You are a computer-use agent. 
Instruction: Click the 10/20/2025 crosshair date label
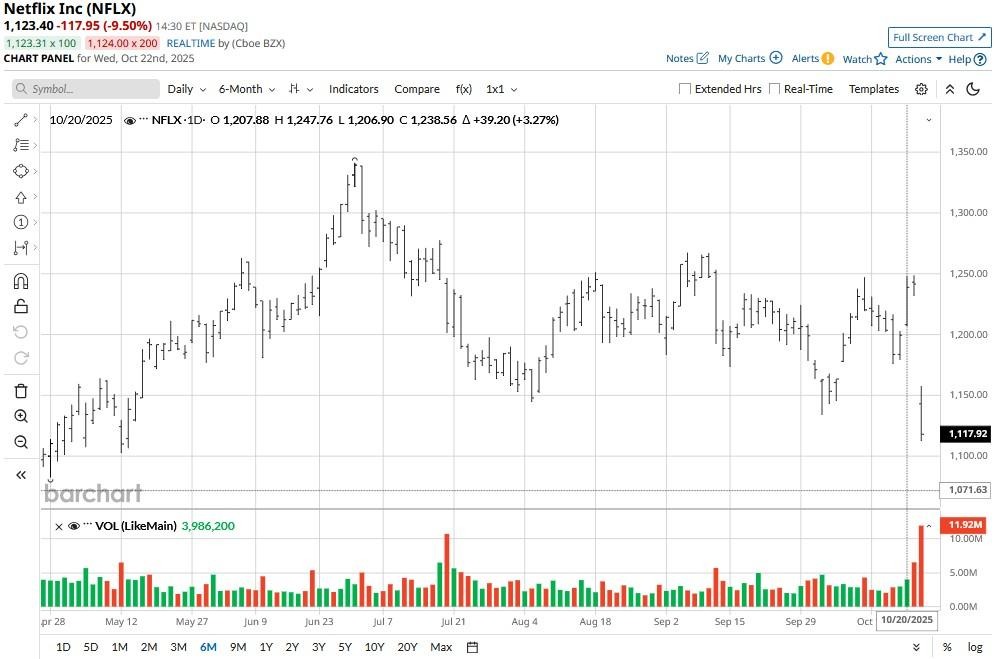click(x=907, y=620)
